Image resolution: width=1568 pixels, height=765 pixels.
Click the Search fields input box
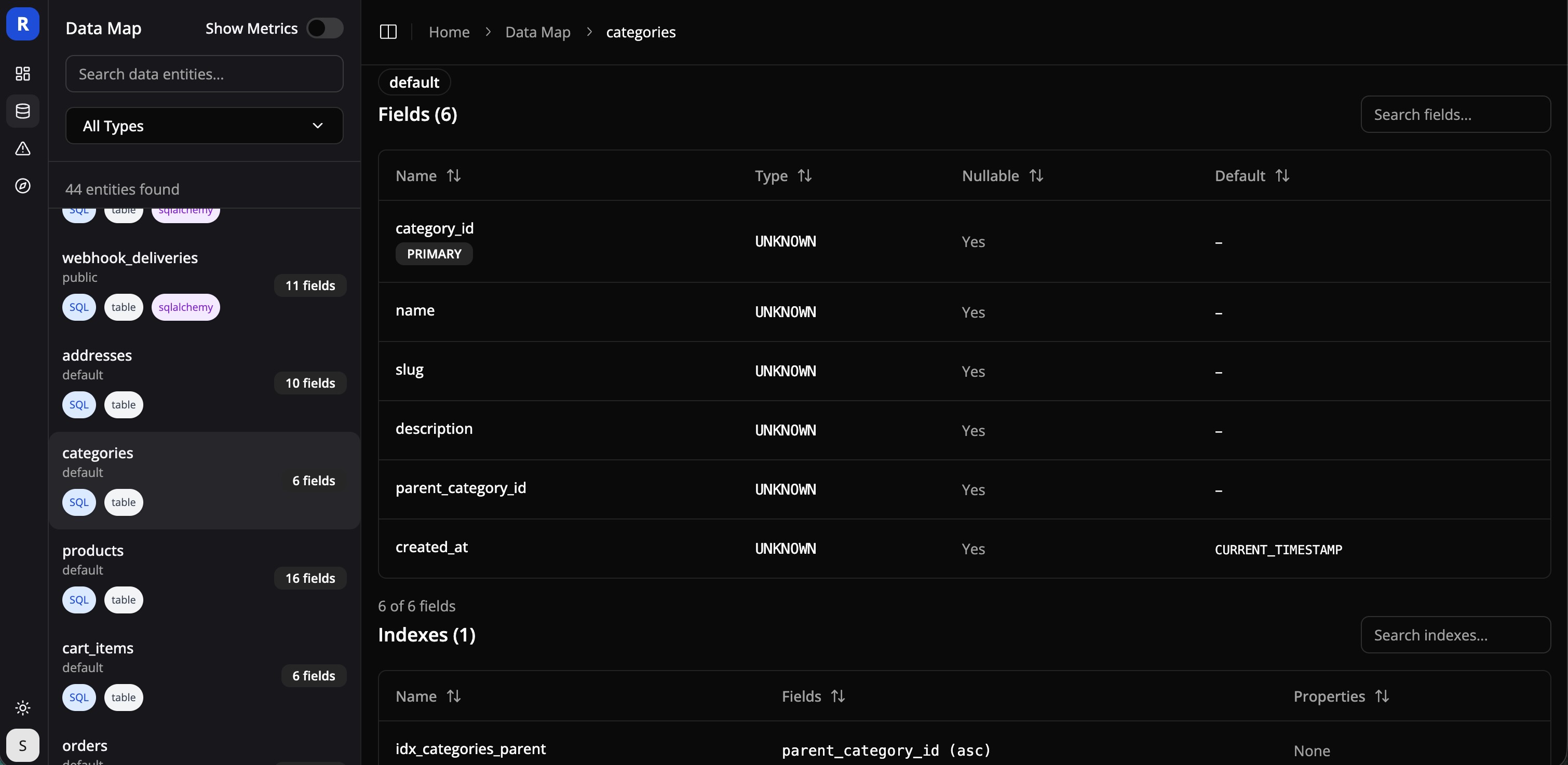(1456, 114)
